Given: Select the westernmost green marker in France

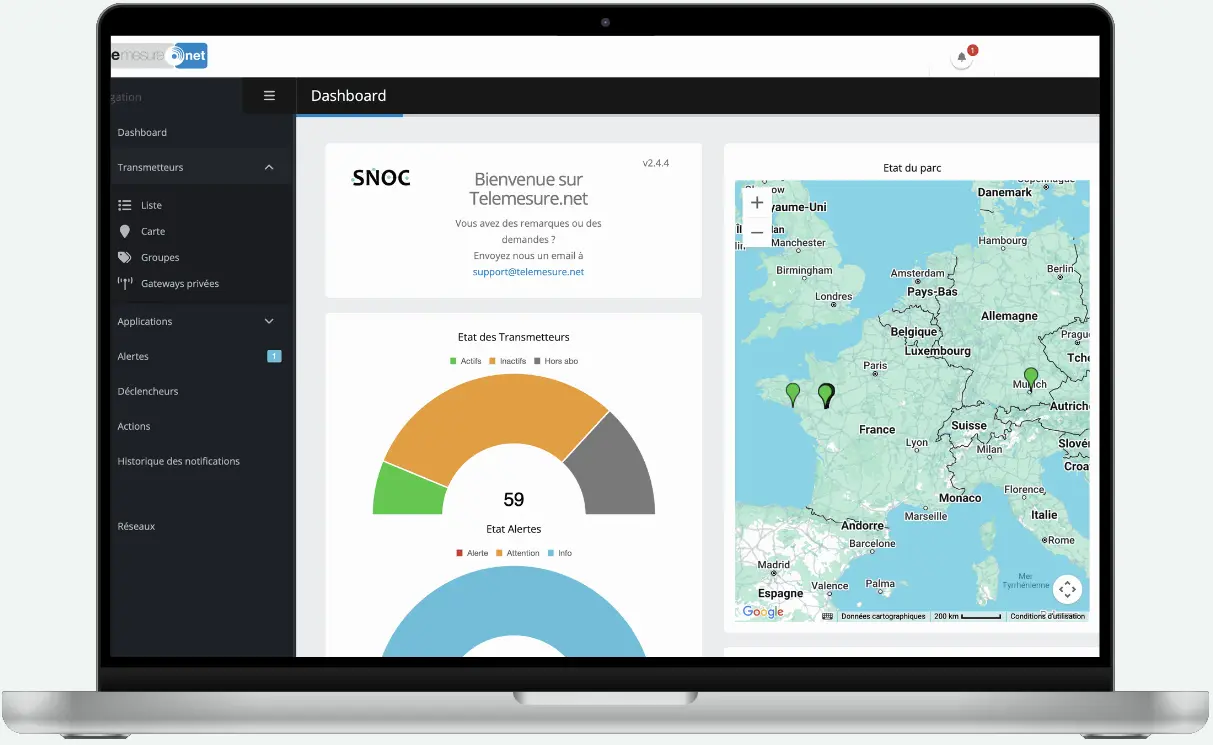Looking at the screenshot, I should pos(793,394).
